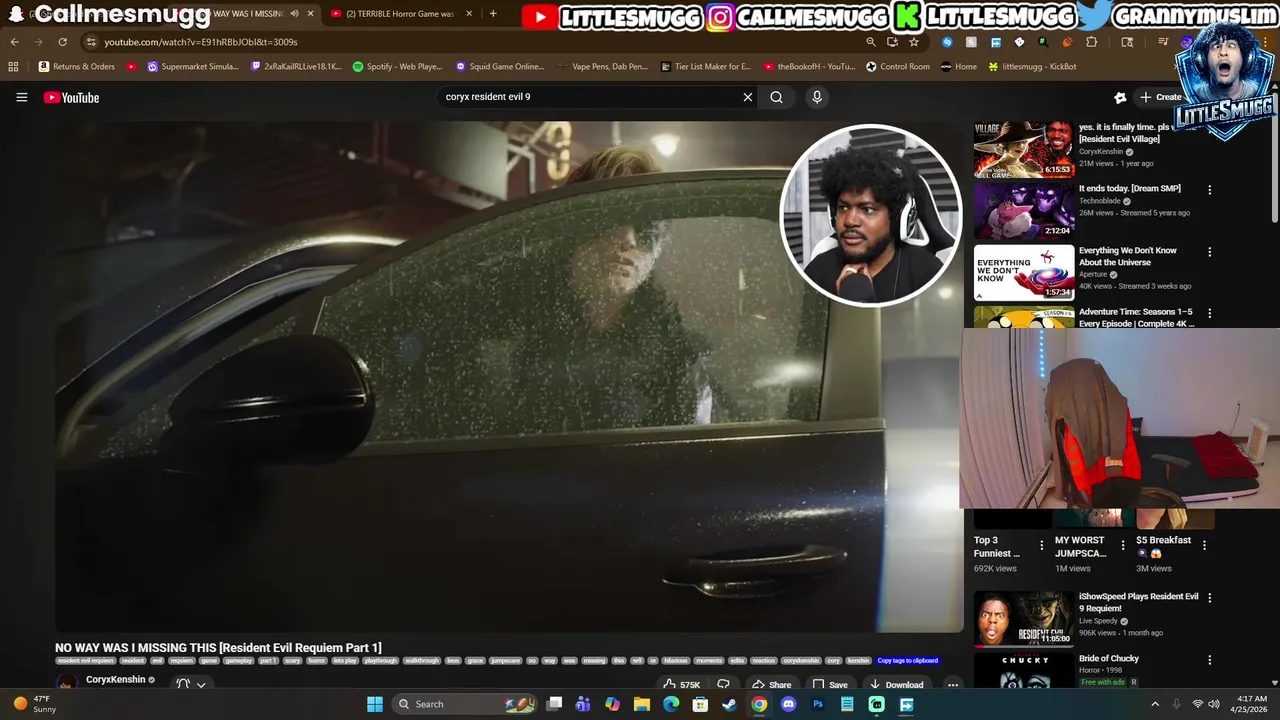The image size is (1280, 720).
Task: Like the video showing 575K likes
Action: 681,685
